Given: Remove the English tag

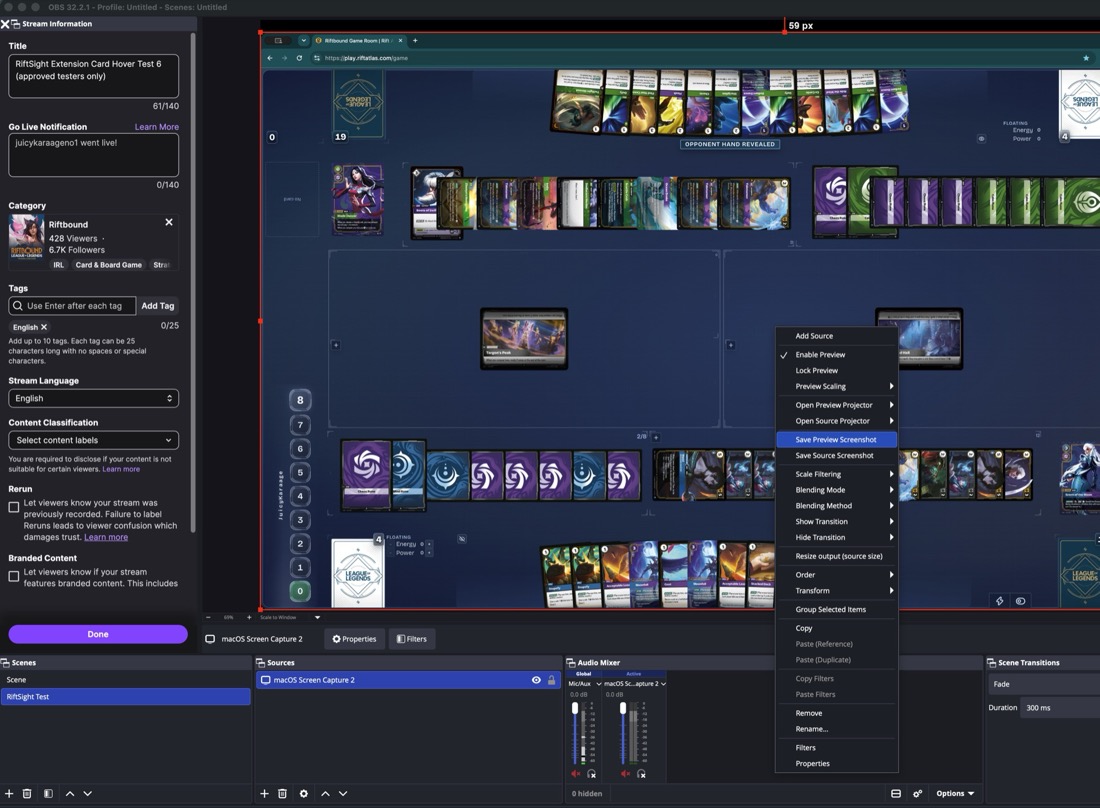Looking at the screenshot, I should (43, 327).
